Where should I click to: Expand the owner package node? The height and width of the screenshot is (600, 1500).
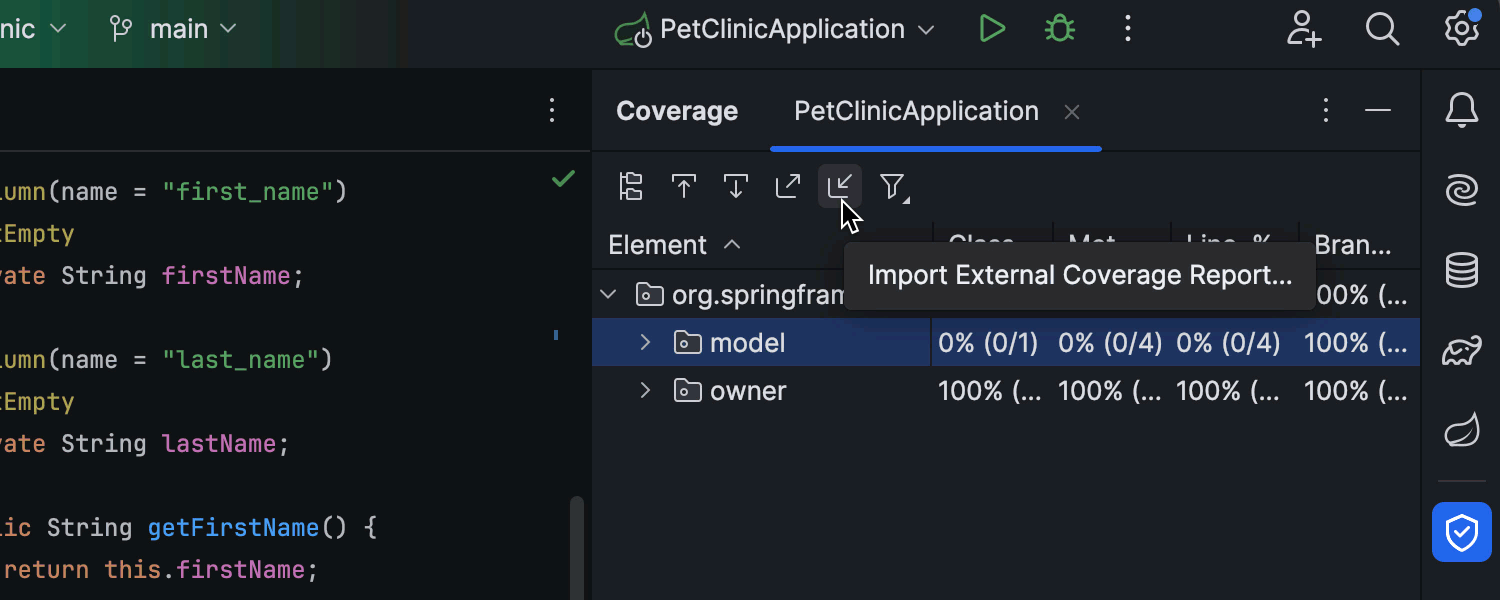tap(646, 391)
